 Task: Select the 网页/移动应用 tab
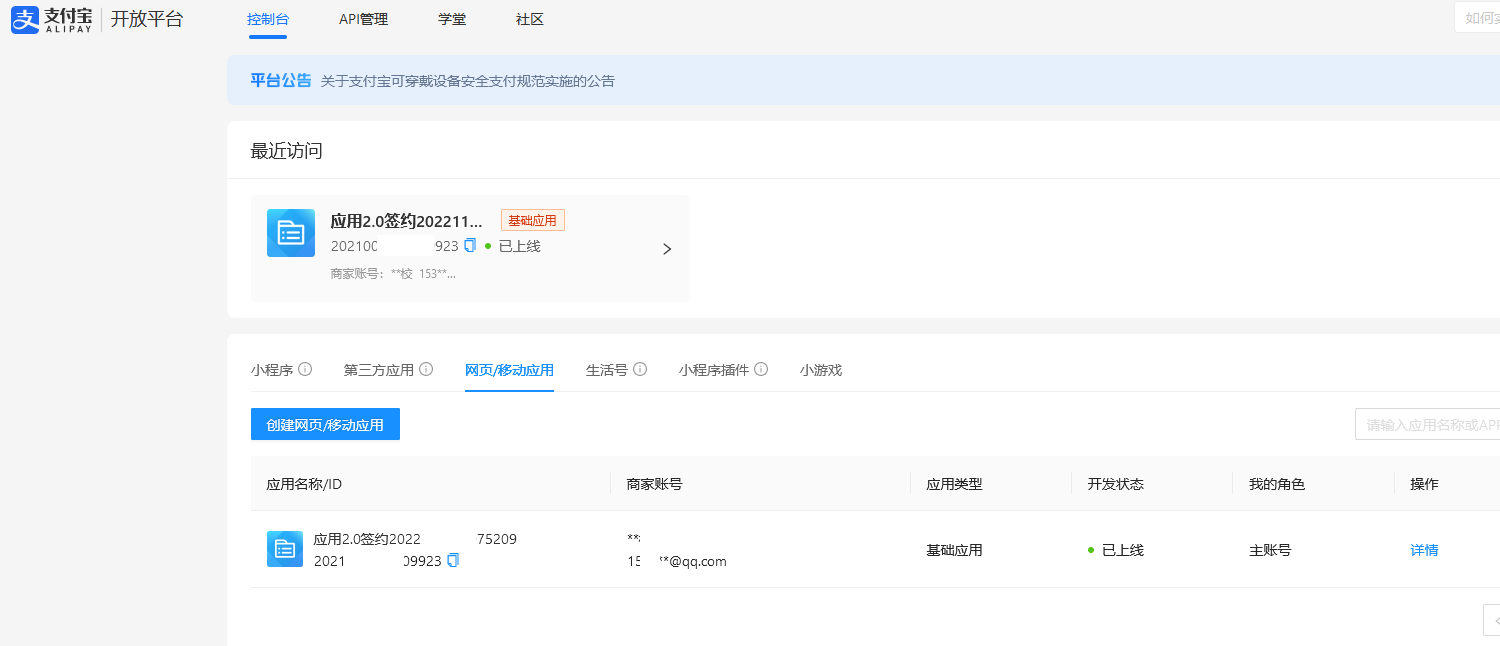click(x=509, y=370)
